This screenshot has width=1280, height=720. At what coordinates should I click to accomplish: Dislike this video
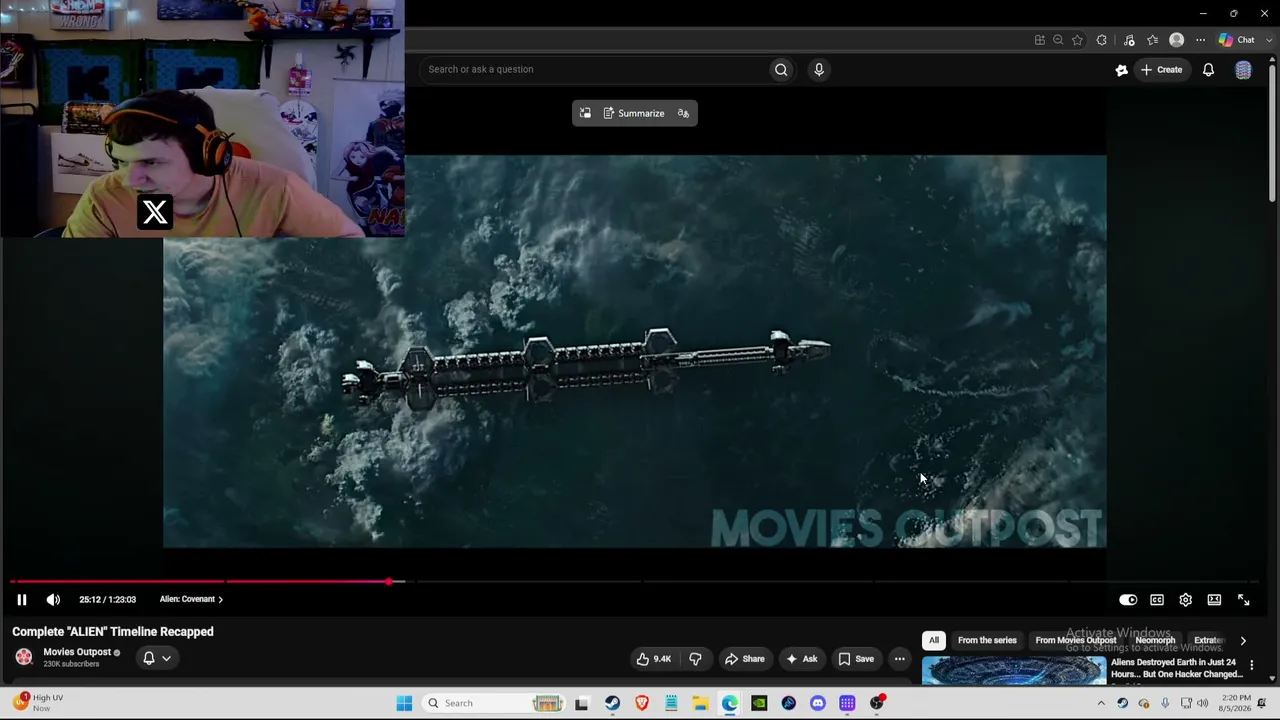(695, 659)
